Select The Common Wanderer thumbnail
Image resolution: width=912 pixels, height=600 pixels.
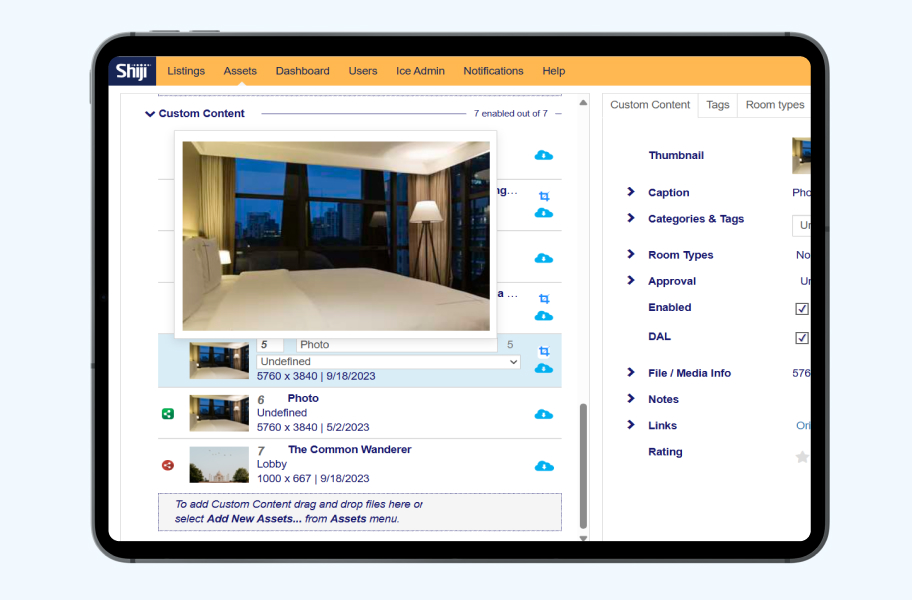[219, 465]
